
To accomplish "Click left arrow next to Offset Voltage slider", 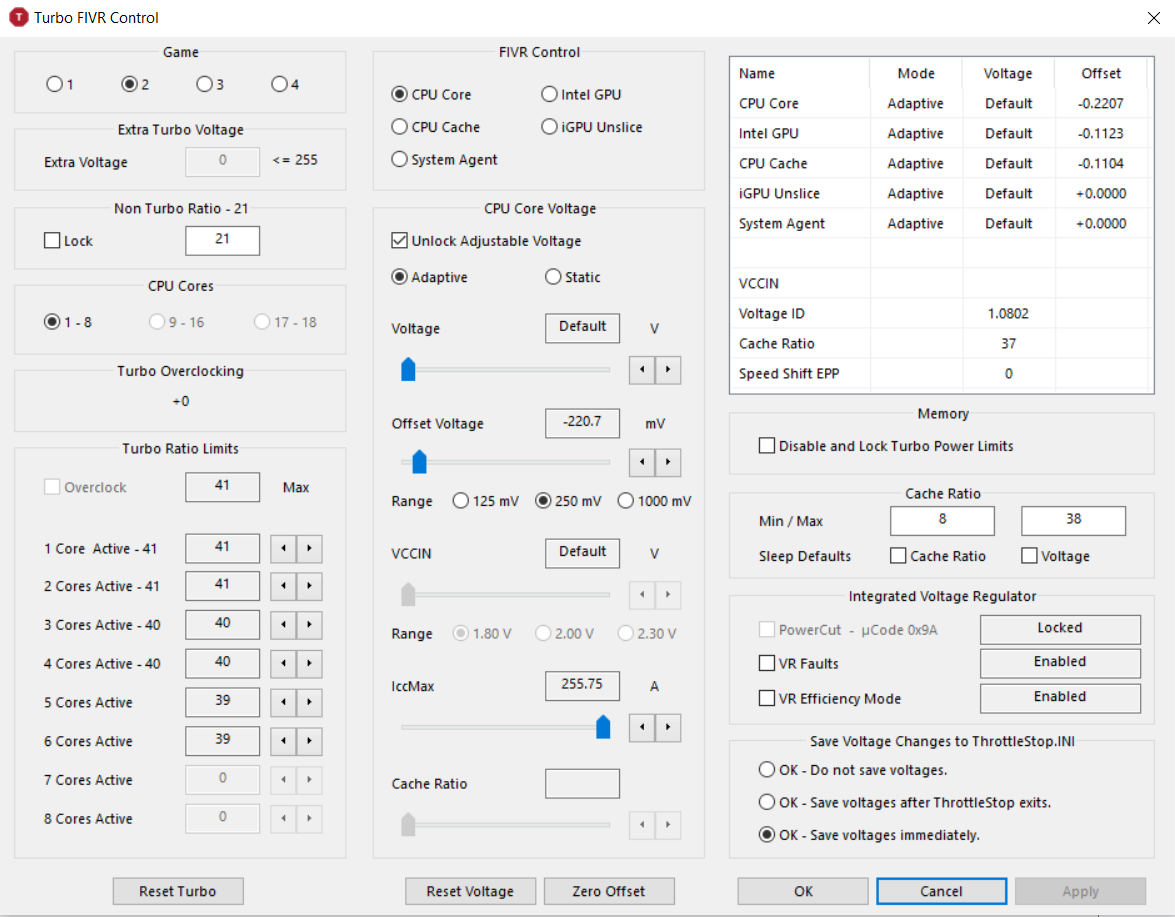I will (x=642, y=463).
